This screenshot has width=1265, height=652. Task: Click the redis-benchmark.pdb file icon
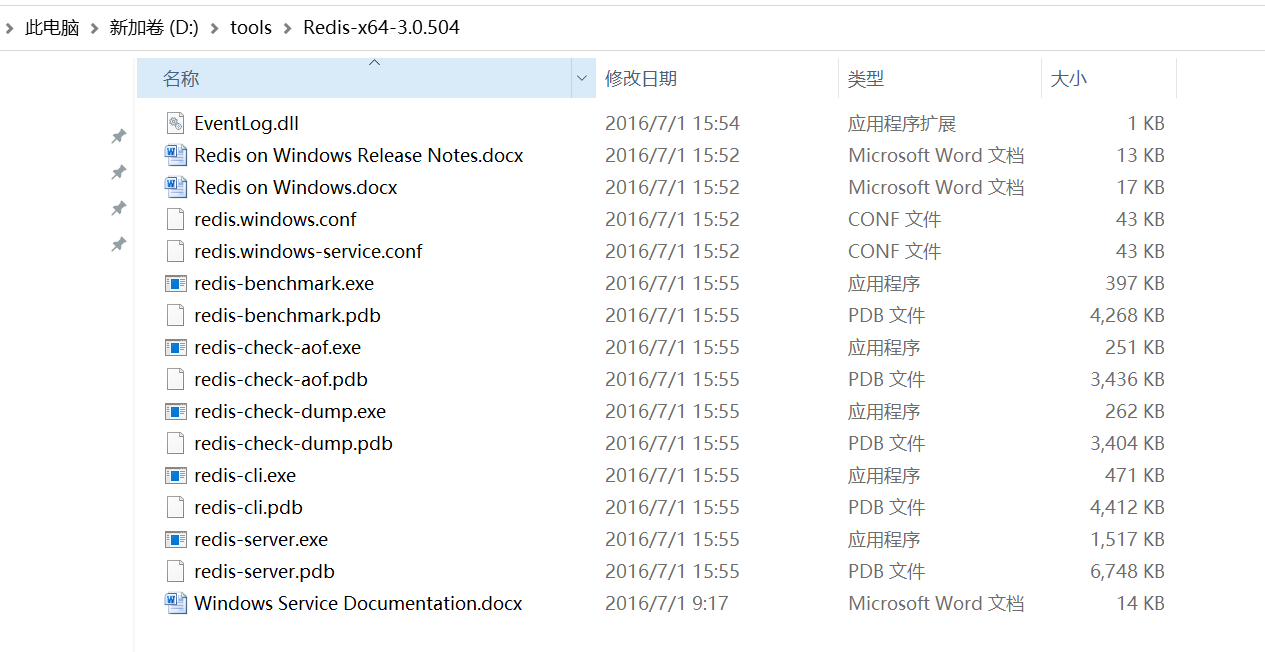click(x=176, y=315)
